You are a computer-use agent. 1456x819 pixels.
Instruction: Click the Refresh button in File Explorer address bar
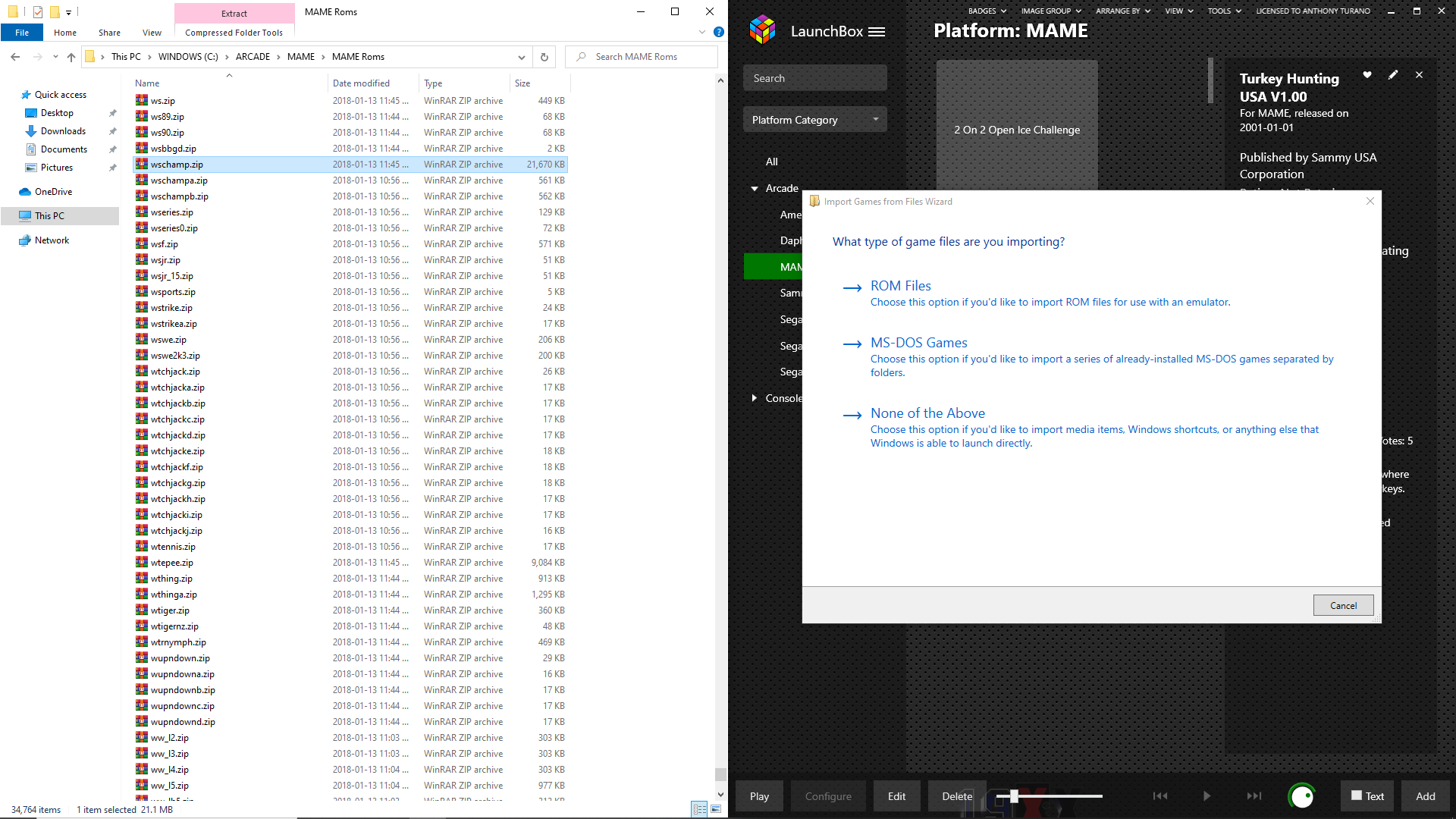tap(544, 57)
